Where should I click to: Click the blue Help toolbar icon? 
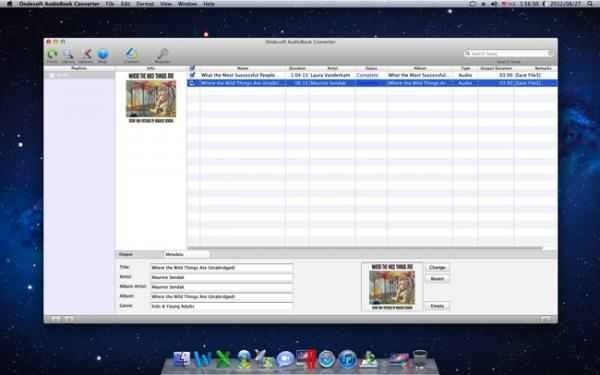tap(103, 54)
